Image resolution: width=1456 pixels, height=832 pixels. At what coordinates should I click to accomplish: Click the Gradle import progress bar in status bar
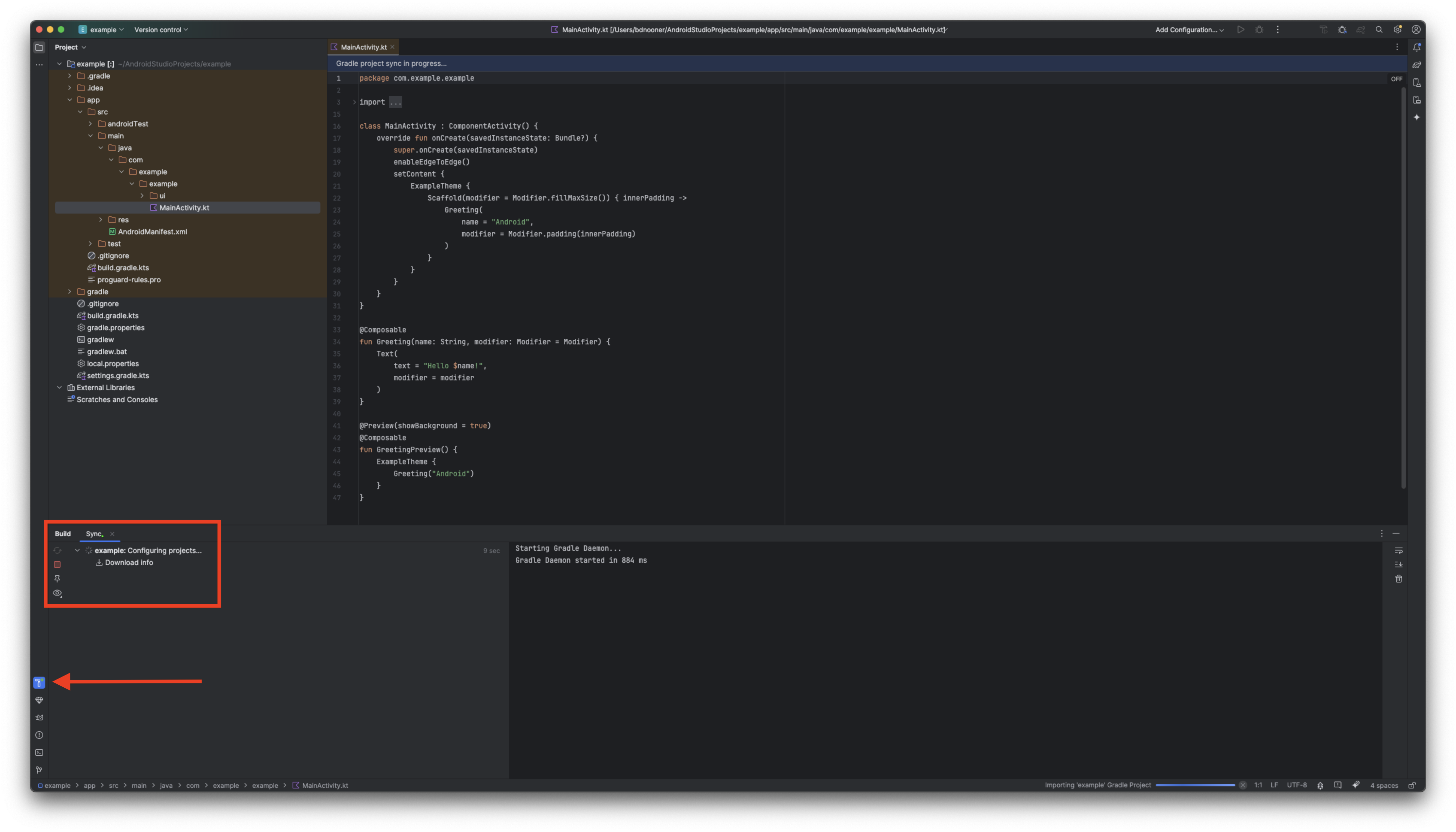pyautogui.click(x=1195, y=785)
